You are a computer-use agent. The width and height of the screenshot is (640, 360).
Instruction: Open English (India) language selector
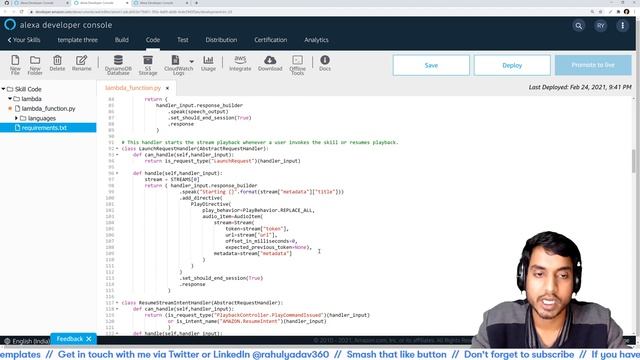(x=27, y=341)
